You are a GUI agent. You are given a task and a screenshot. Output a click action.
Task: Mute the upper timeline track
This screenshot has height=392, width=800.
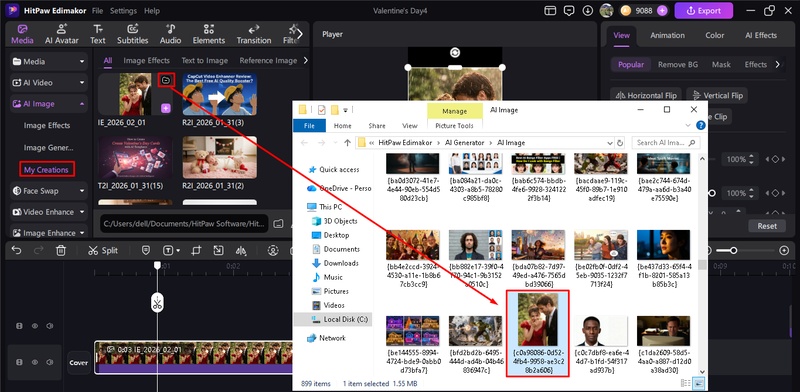pos(50,326)
